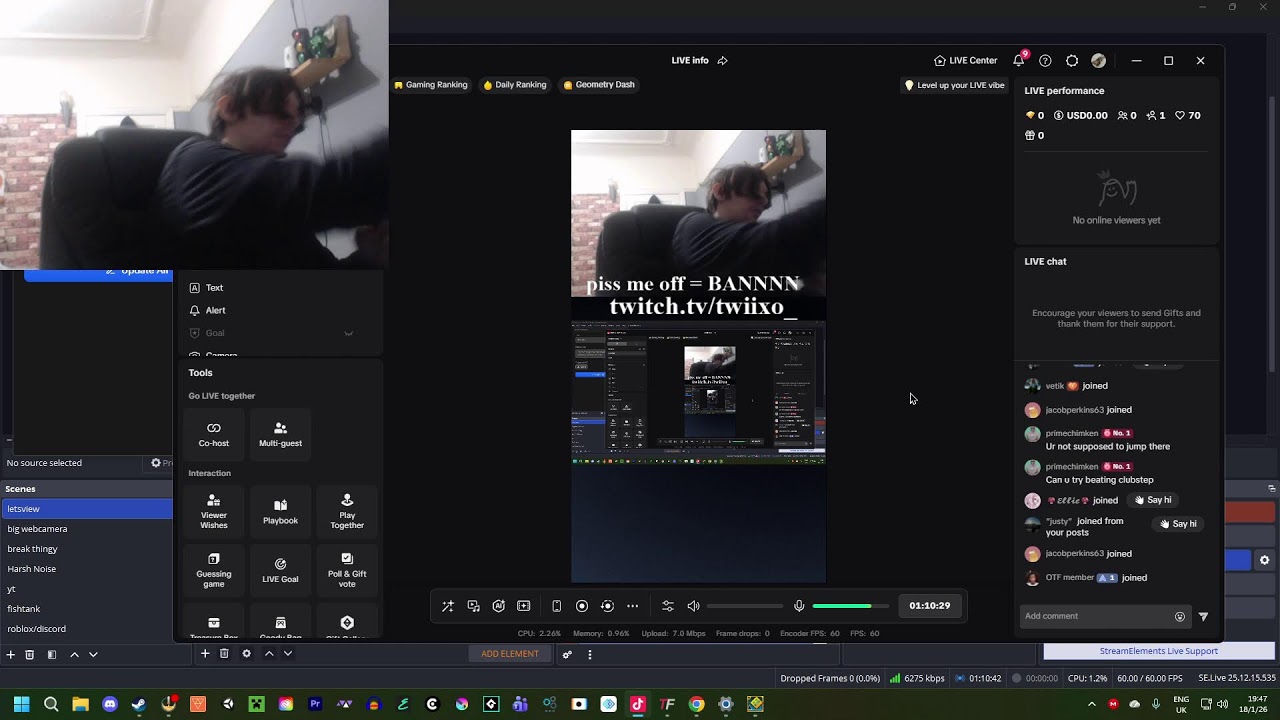Viewport: 1280px width, 720px height.
Task: Move the selected scene down
Action: click(93, 654)
